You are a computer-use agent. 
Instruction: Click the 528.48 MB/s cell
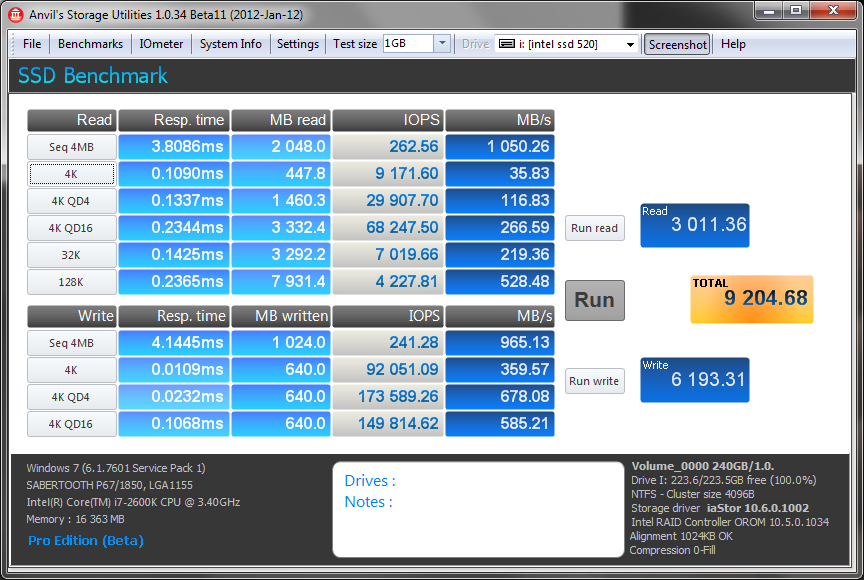500,281
